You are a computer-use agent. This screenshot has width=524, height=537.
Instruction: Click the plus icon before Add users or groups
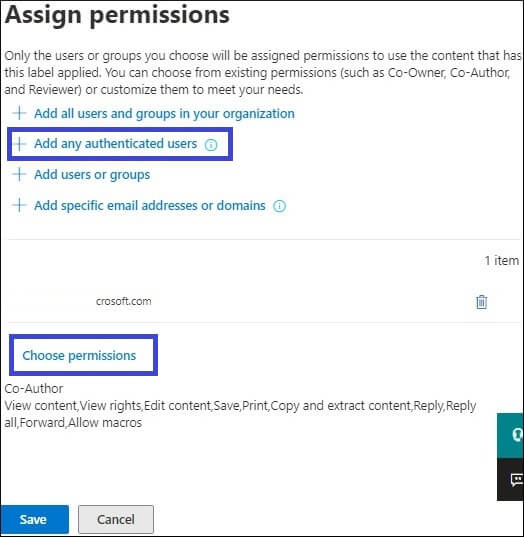[x=20, y=174]
